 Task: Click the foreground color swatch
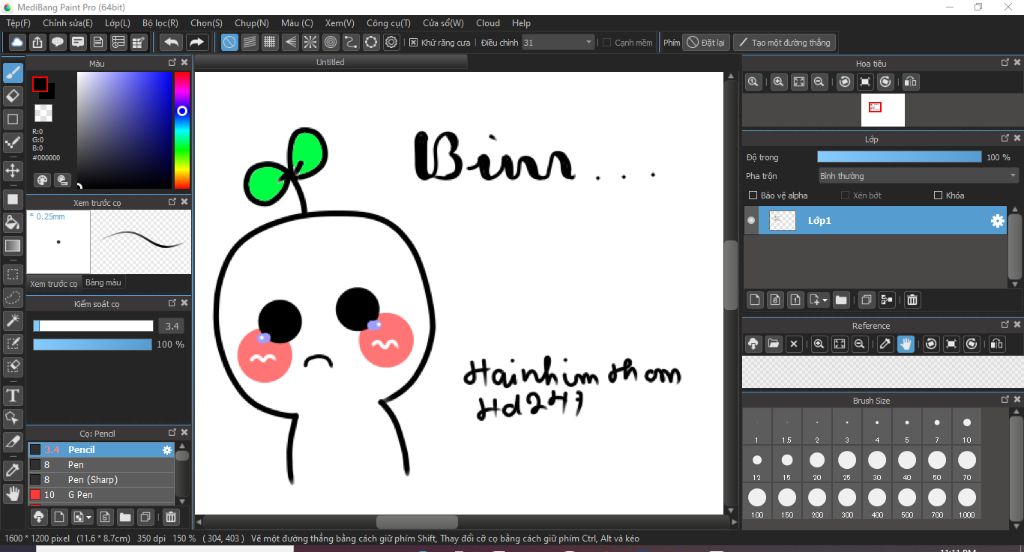40,84
